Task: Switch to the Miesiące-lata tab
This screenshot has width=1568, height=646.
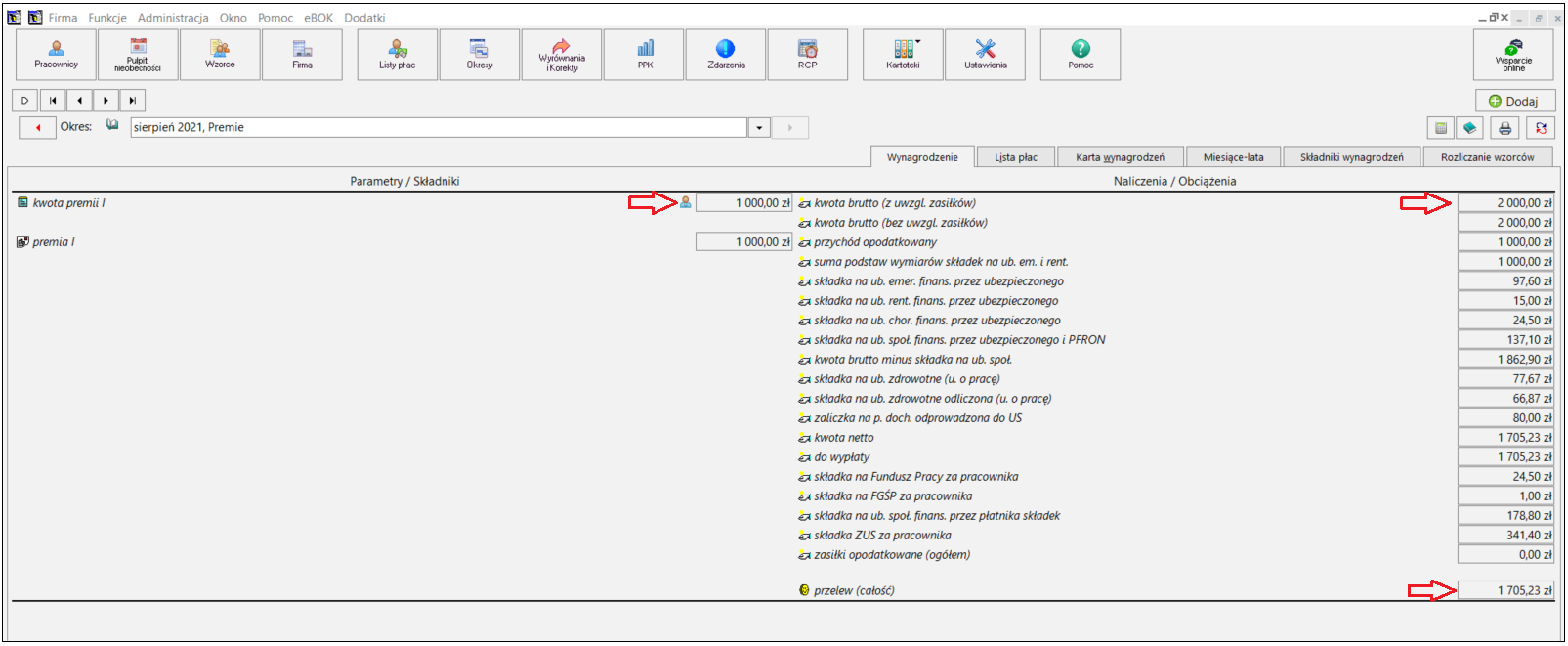Action: pos(1233,157)
